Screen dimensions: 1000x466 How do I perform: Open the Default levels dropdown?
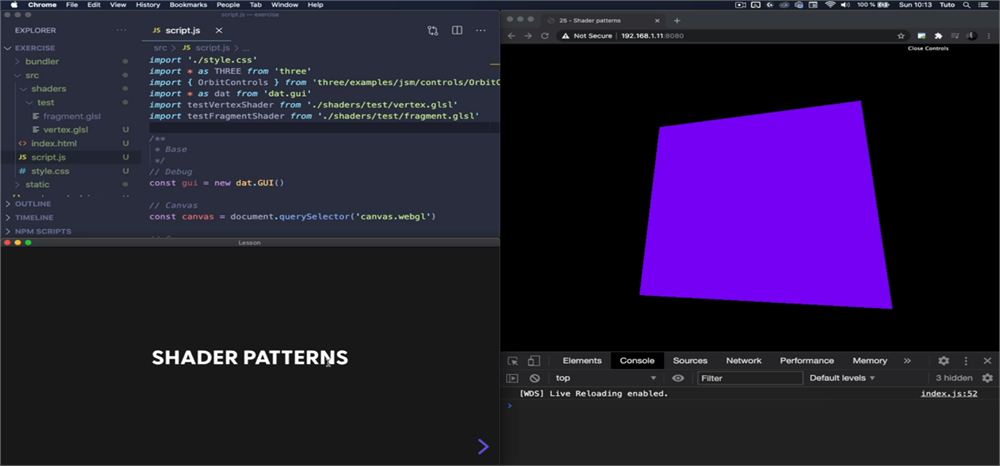[842, 378]
